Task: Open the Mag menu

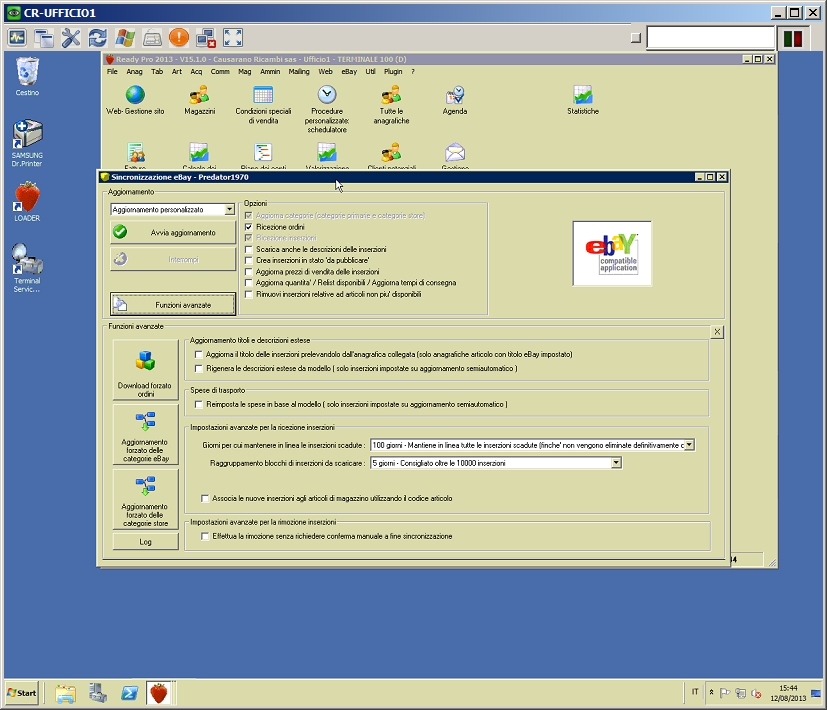Action: pyautogui.click(x=245, y=72)
